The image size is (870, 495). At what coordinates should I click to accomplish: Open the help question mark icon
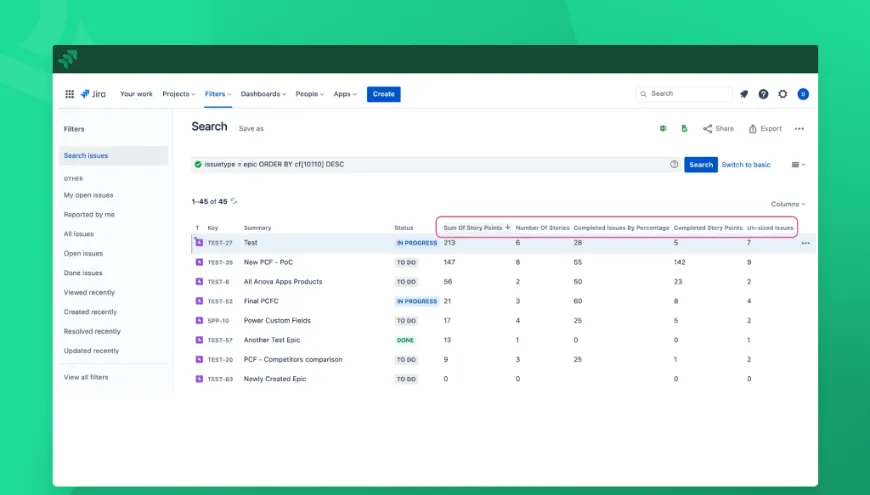(763, 94)
